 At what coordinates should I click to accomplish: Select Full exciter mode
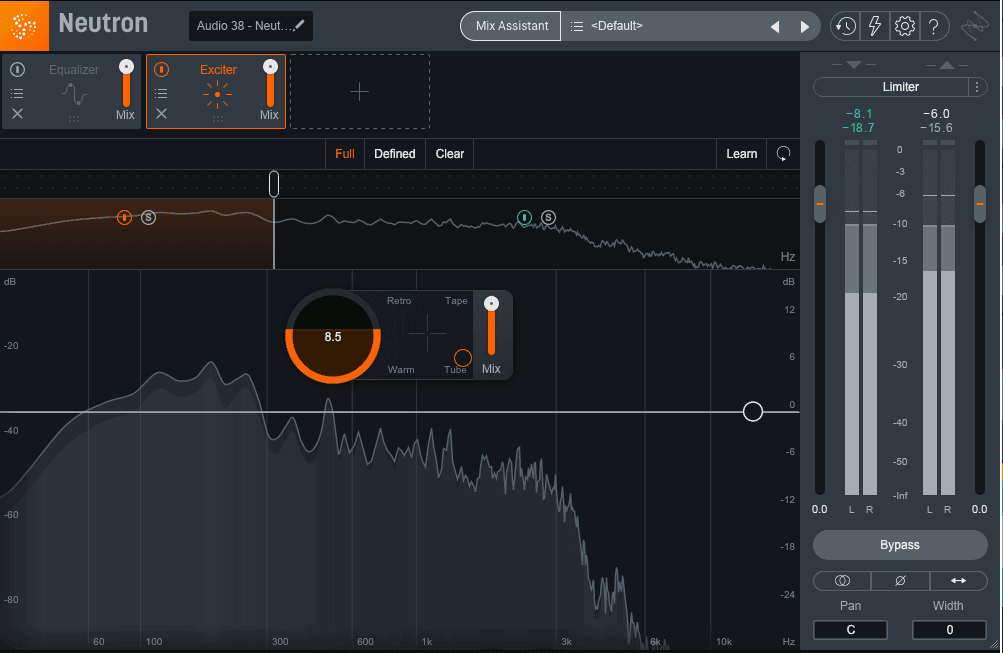(345, 154)
